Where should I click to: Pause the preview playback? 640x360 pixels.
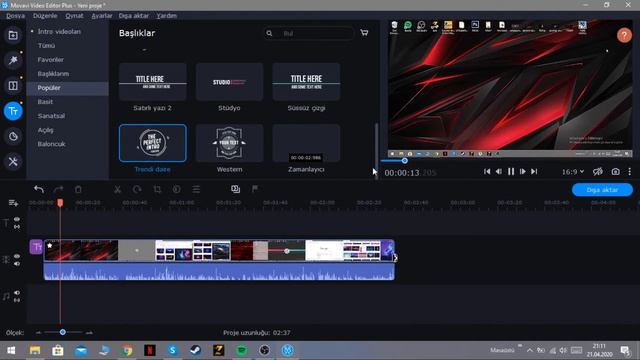pos(511,172)
